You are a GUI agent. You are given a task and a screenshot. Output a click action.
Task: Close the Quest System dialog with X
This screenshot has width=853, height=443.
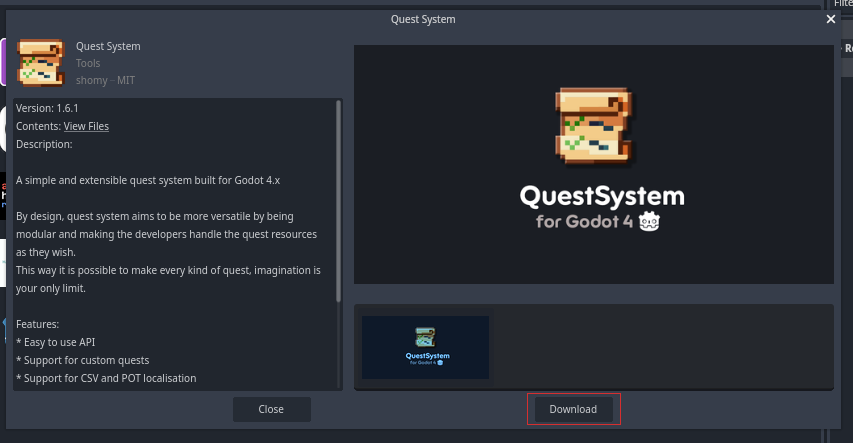click(x=831, y=19)
